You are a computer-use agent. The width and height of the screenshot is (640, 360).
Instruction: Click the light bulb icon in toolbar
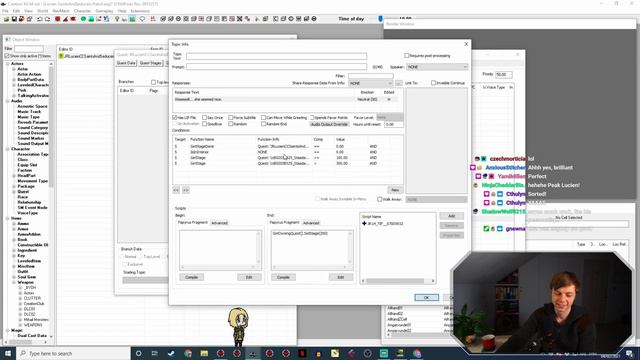pos(117,19)
